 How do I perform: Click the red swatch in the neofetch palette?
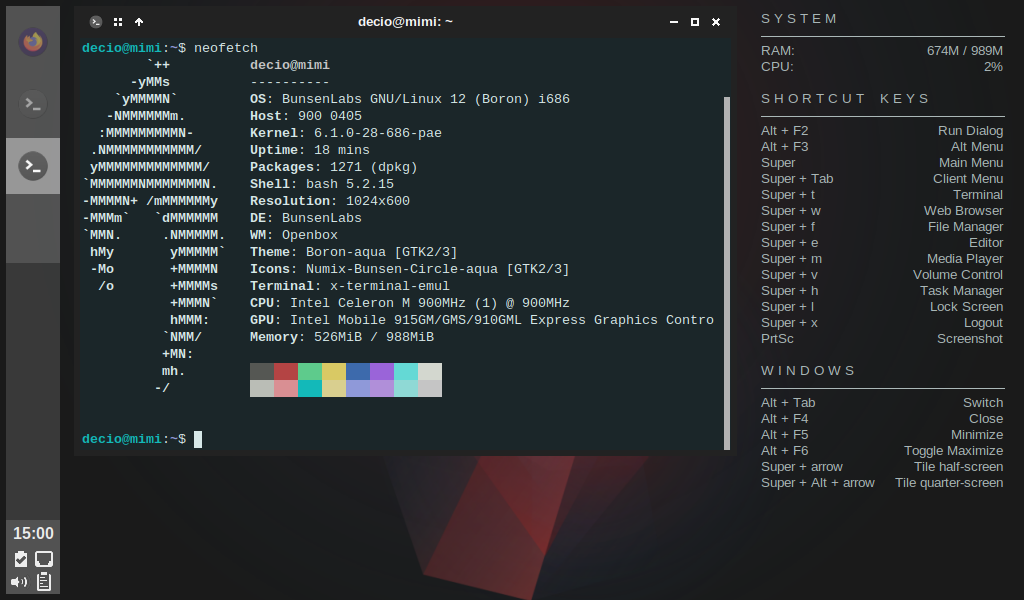pyautogui.click(x=285, y=371)
